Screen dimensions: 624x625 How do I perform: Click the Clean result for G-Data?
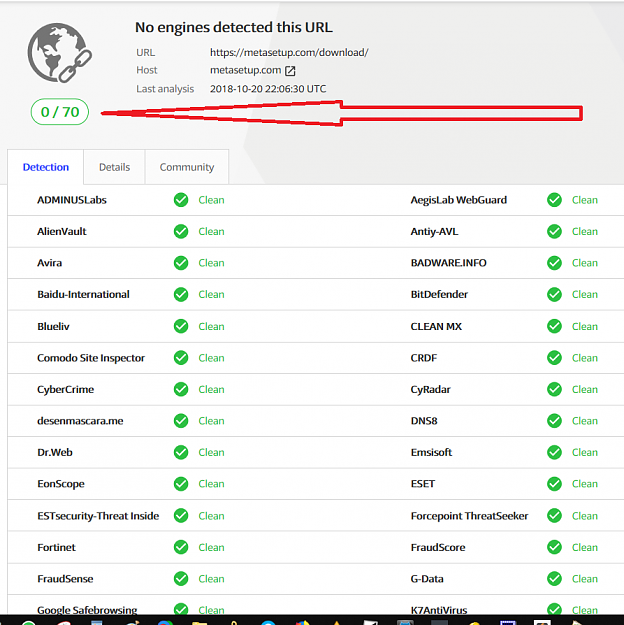(x=585, y=579)
